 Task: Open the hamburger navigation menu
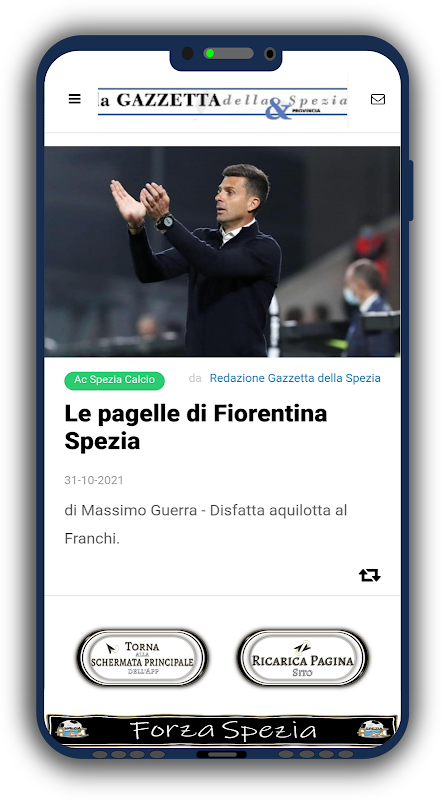[75, 99]
